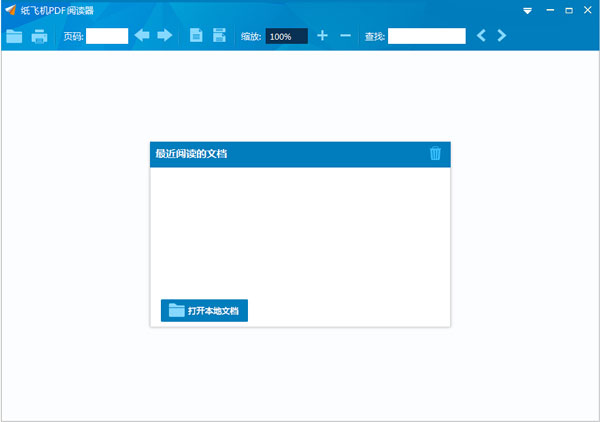Viewport: 600px width, 422px height.
Task: Click the 打开本地文档 button
Action: (x=204, y=310)
